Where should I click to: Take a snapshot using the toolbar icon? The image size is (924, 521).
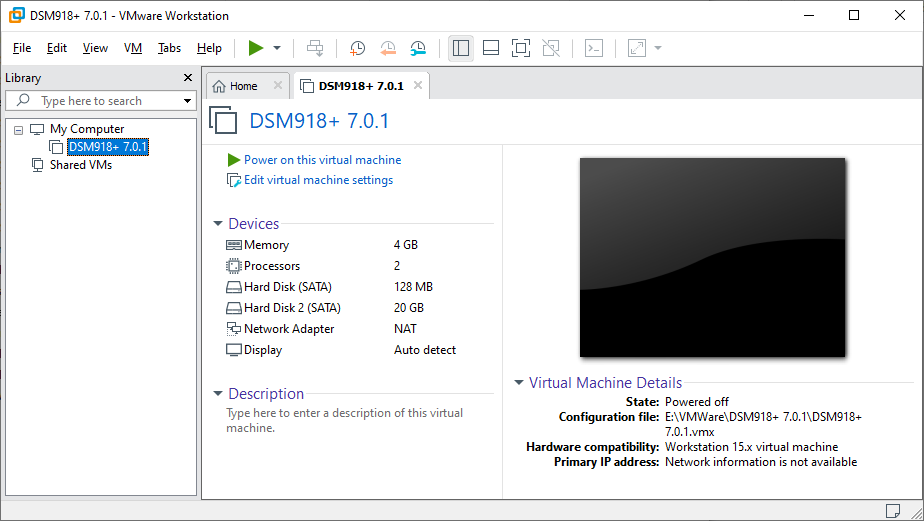click(x=358, y=48)
